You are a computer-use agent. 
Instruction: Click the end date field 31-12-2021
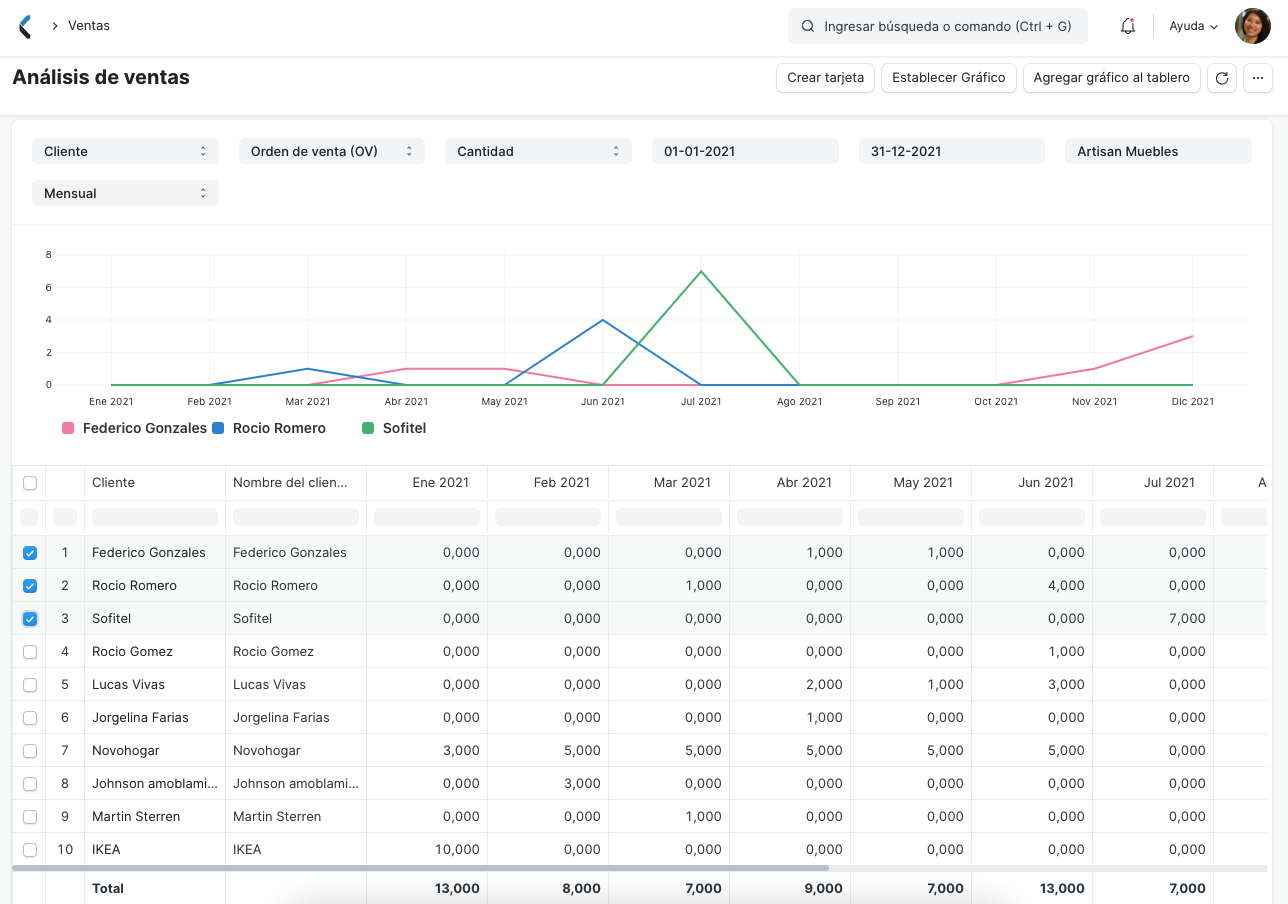click(951, 151)
